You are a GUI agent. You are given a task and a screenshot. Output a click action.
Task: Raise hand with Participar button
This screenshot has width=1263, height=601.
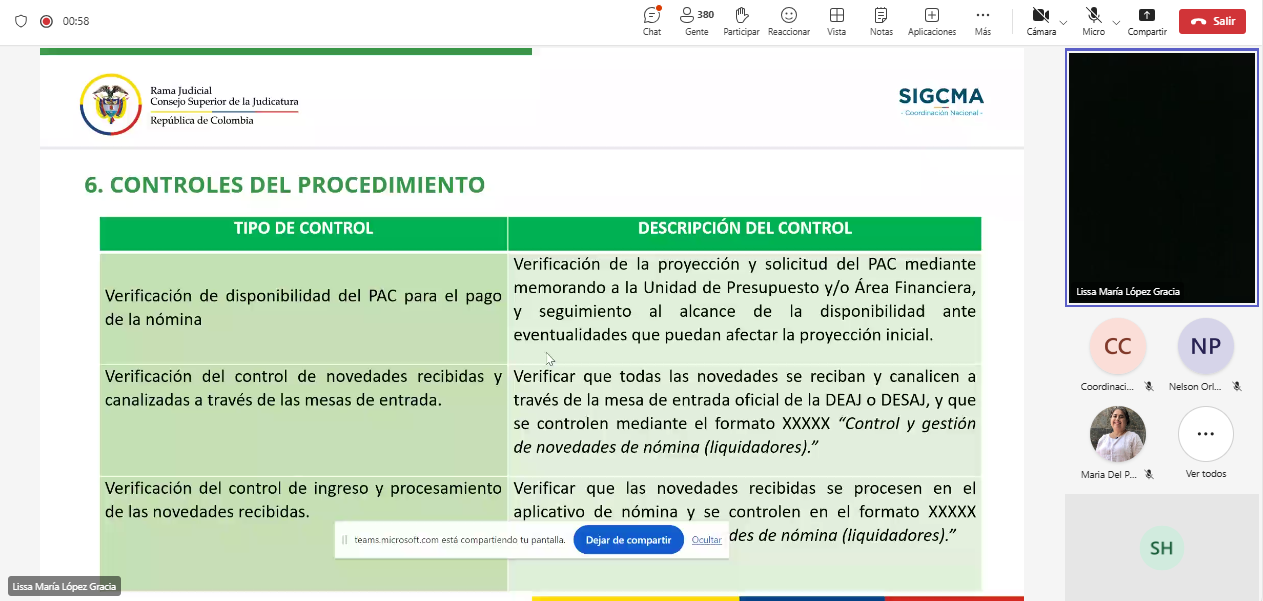click(741, 21)
